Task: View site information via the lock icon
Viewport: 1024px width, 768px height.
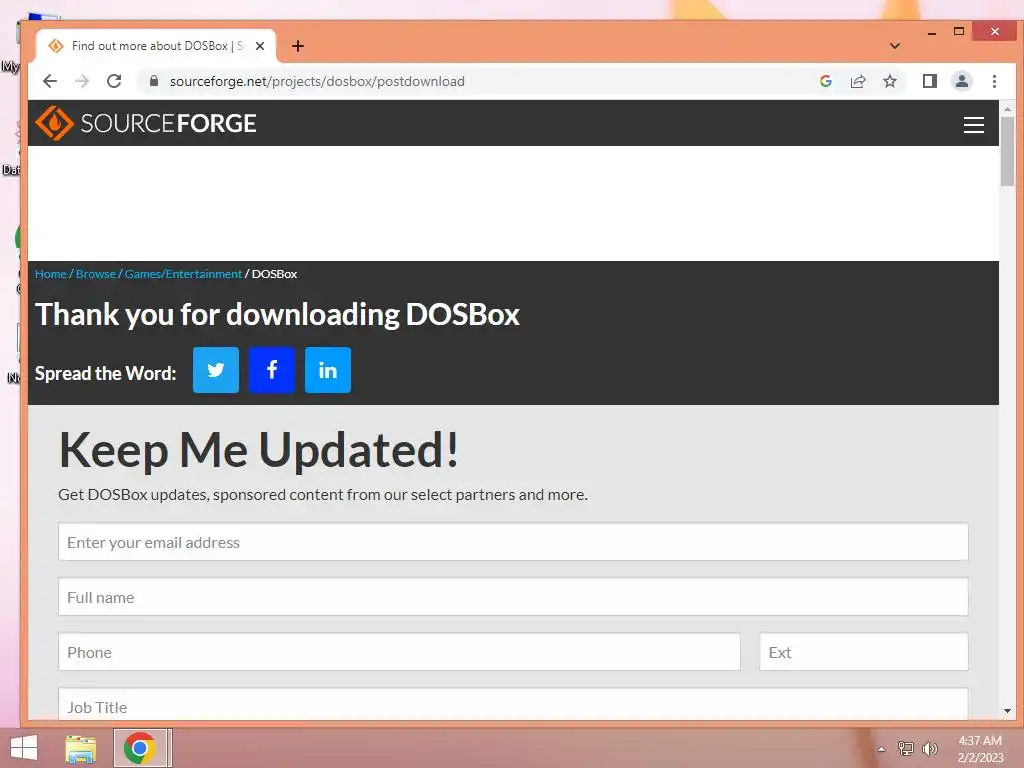Action: tap(154, 81)
